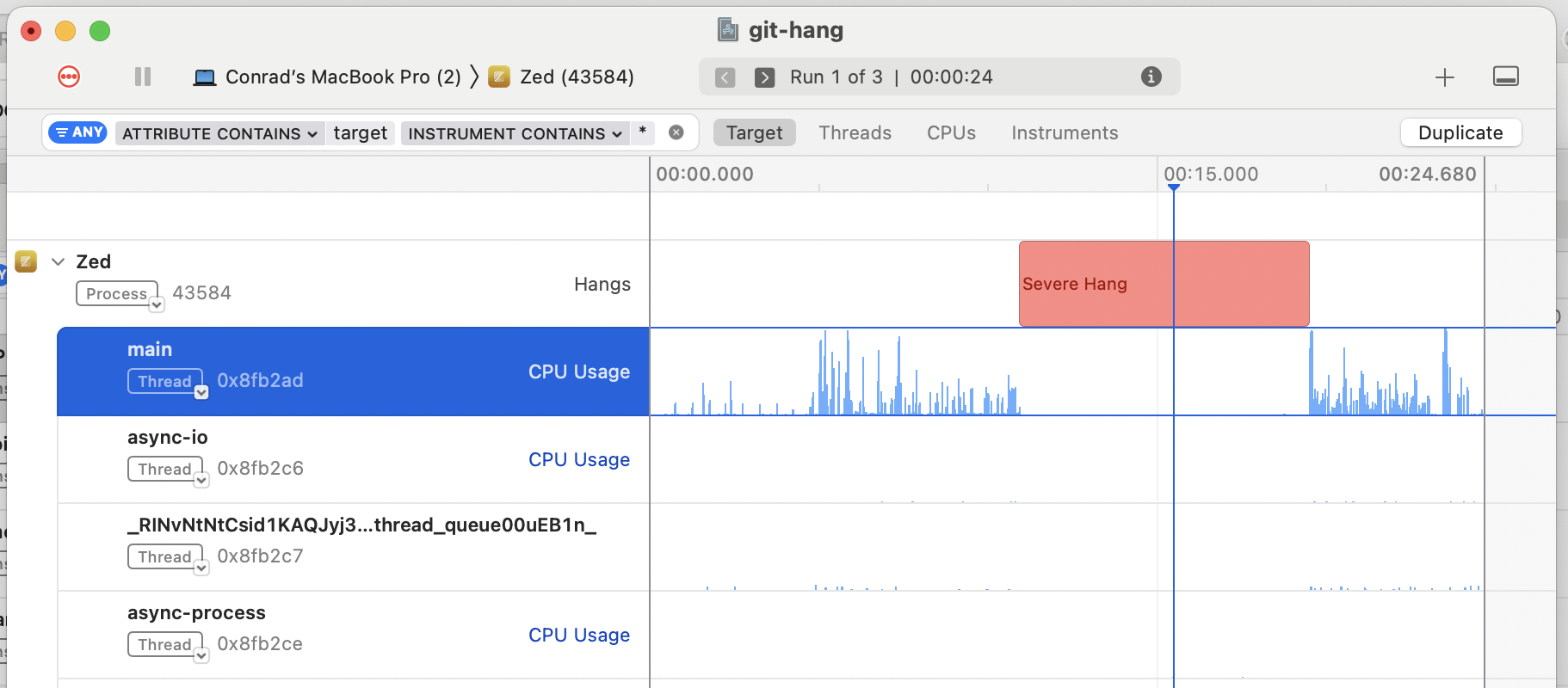
Task: Click the Duplicate button
Action: point(1460,132)
